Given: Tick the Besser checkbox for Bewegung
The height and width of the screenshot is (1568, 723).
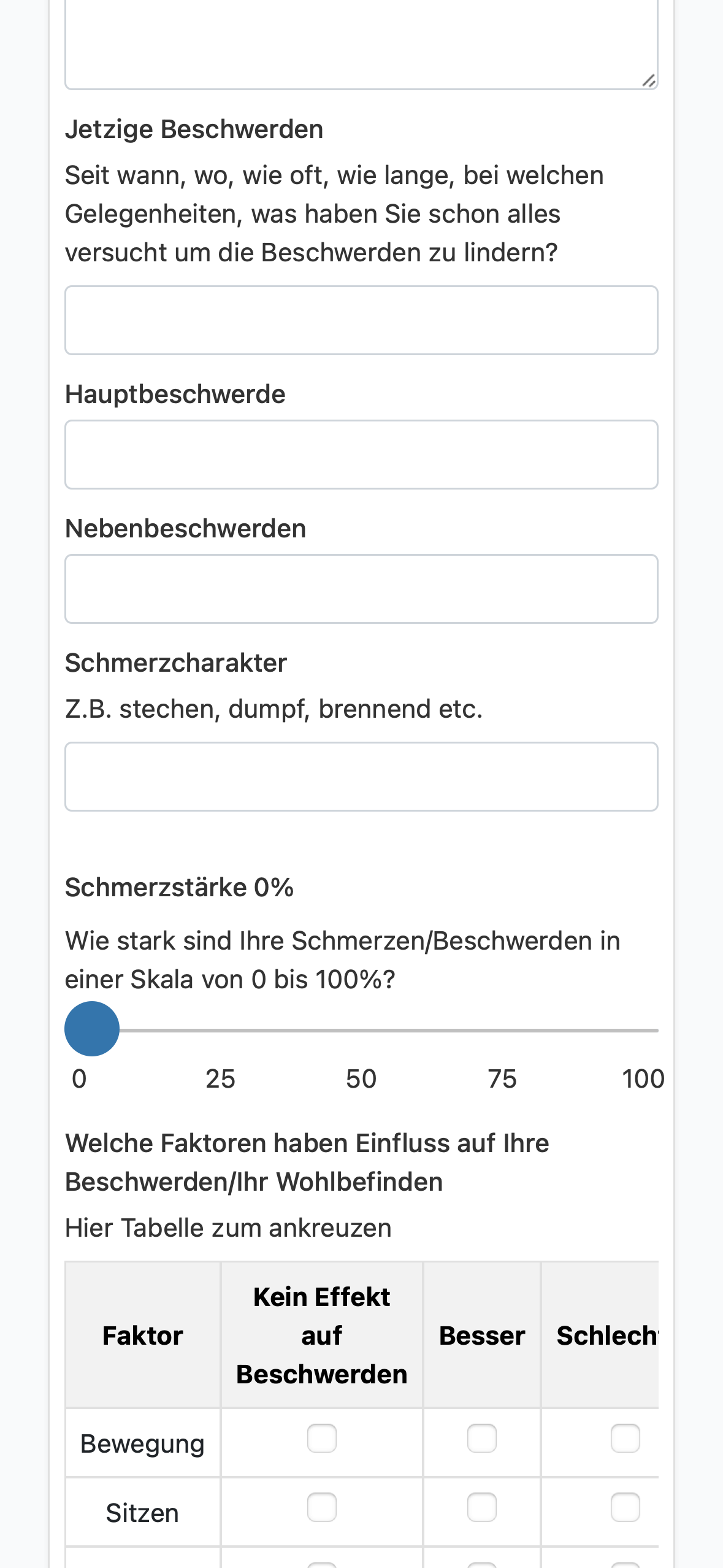Looking at the screenshot, I should tap(482, 1439).
